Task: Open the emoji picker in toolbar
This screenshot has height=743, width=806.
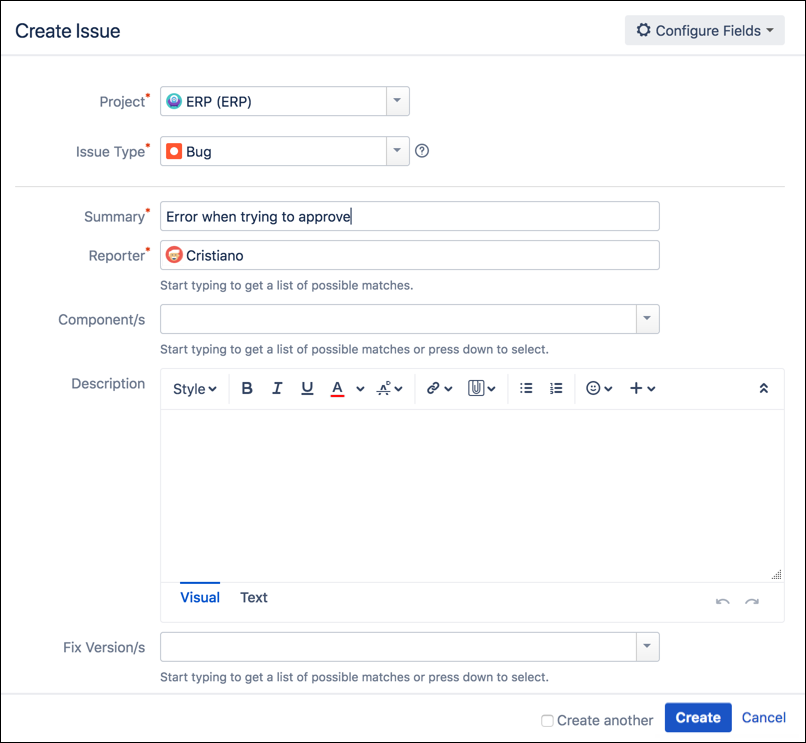Action: [598, 389]
